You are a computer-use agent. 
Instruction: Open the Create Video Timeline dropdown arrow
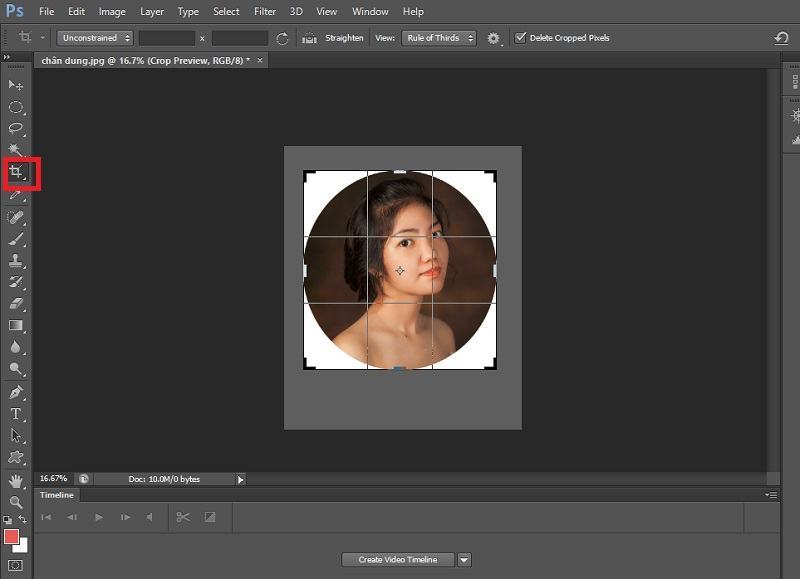click(463, 560)
